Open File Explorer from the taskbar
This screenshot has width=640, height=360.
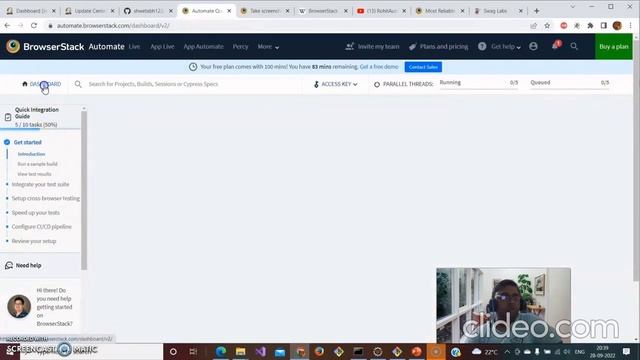(x=240, y=351)
